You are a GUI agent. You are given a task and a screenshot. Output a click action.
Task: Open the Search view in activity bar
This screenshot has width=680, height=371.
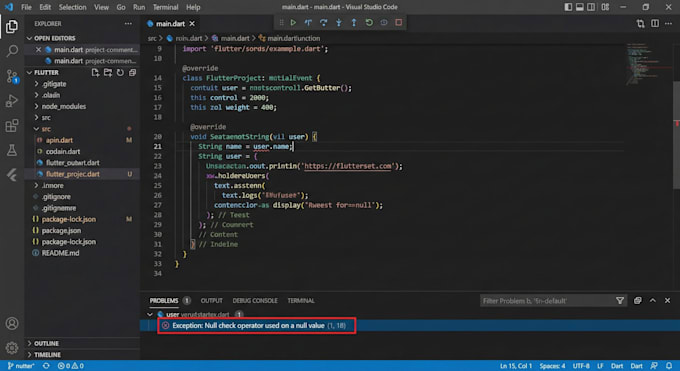[12, 51]
